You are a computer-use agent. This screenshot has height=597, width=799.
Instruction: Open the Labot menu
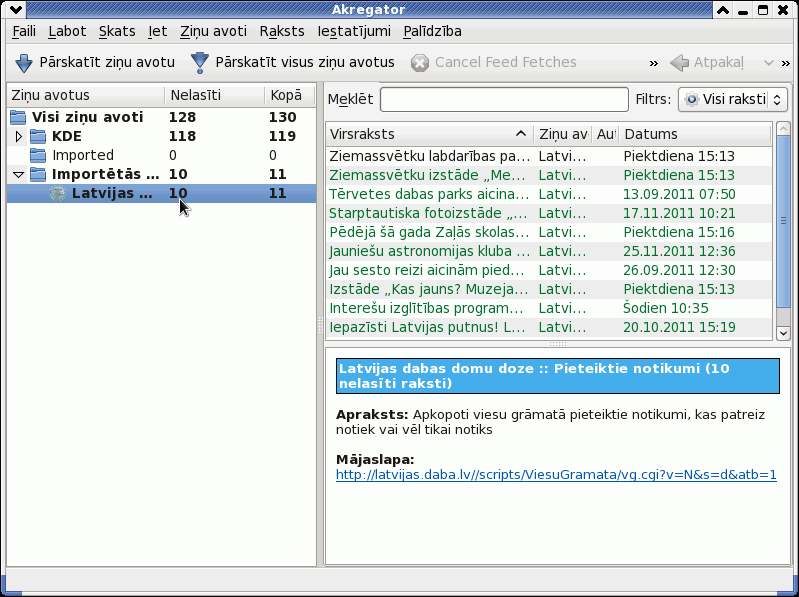click(67, 31)
